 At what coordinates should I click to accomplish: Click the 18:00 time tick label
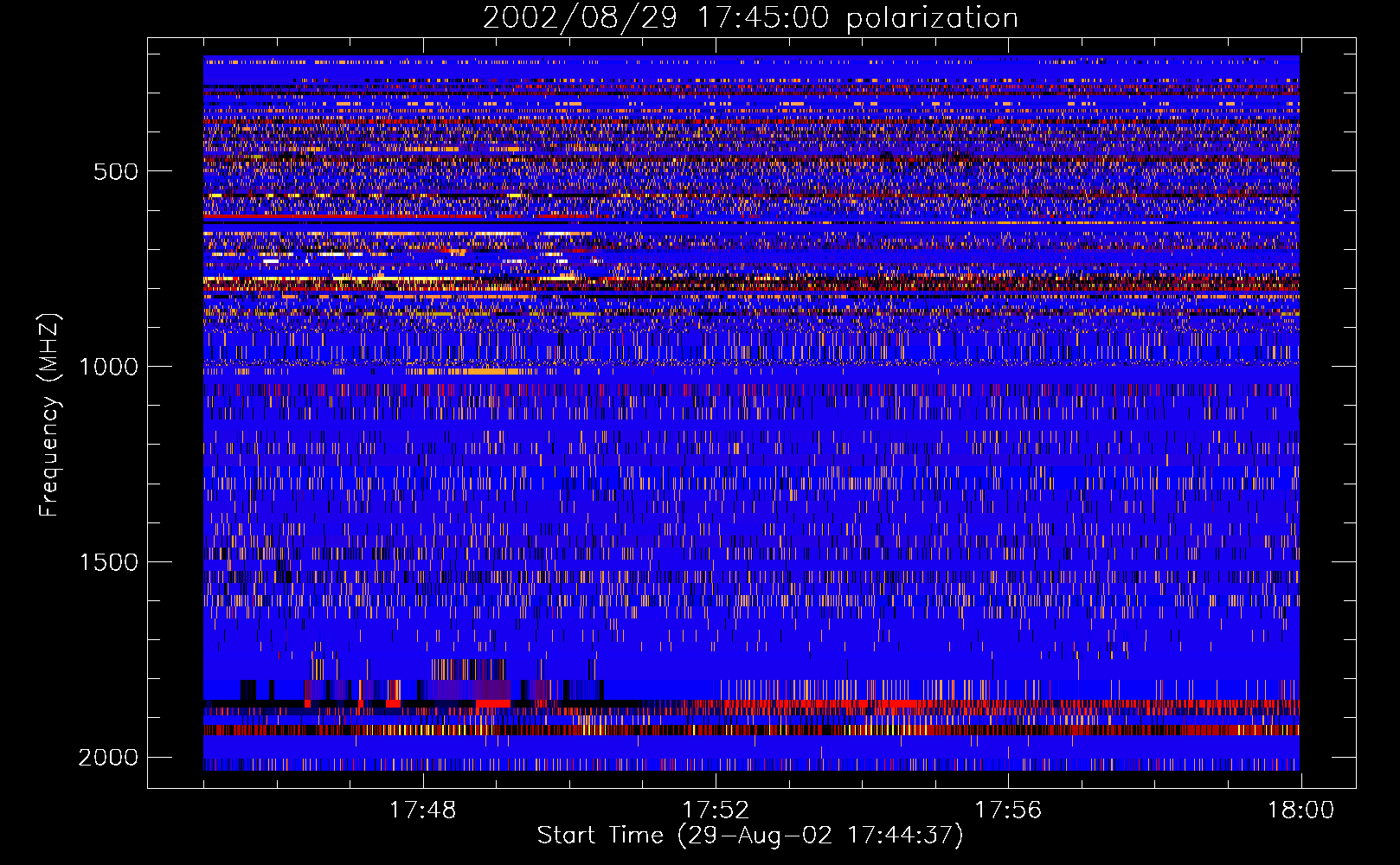tap(1301, 811)
